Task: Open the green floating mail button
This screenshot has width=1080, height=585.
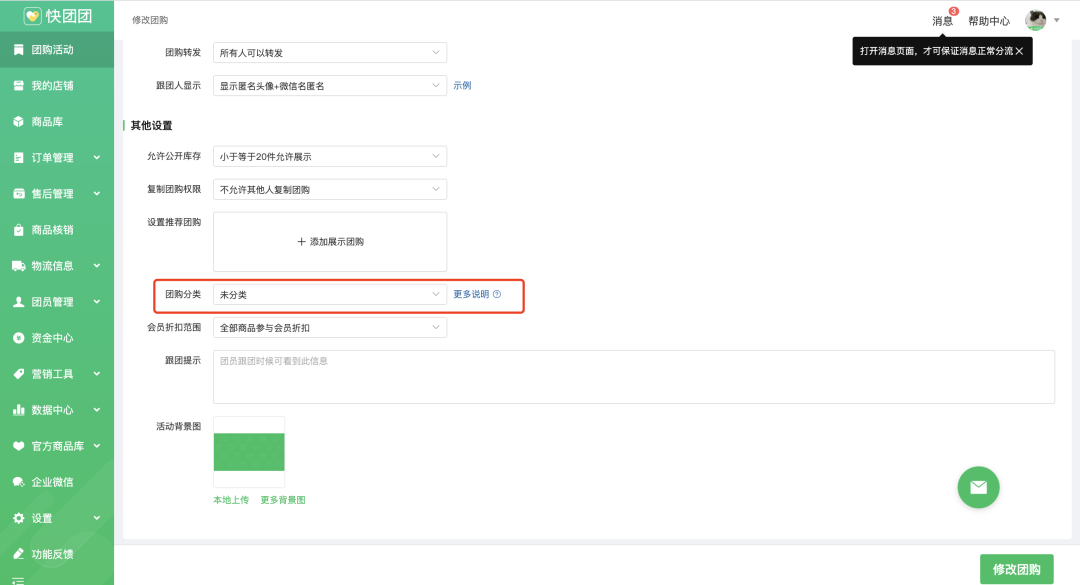Action: [978, 487]
